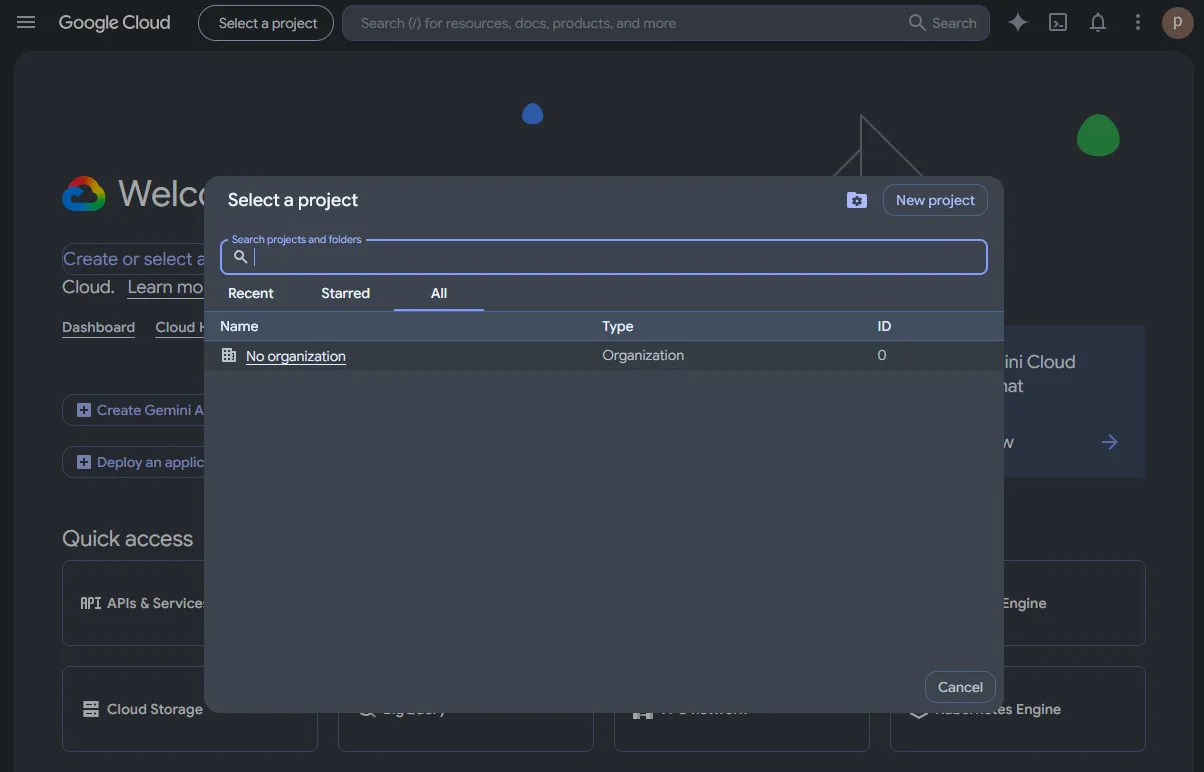This screenshot has width=1204, height=772.
Task: Click the plus icon beside Create Gemini
Action: (x=84, y=410)
